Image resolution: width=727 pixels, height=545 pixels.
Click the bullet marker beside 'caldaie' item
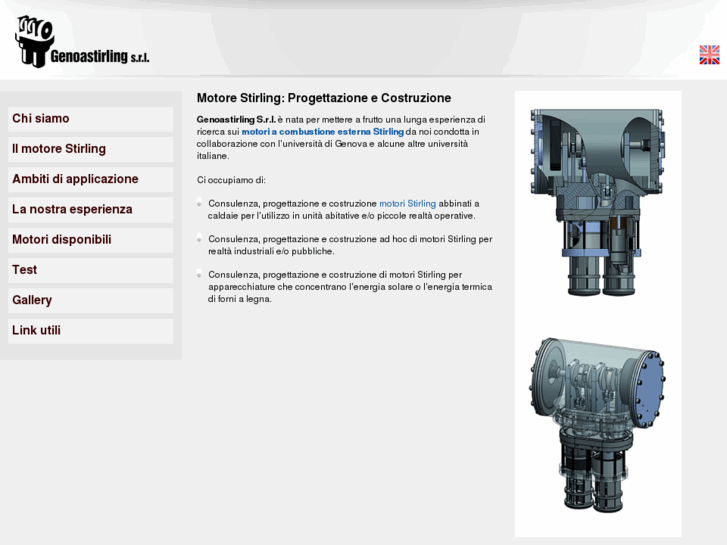pyautogui.click(x=199, y=203)
